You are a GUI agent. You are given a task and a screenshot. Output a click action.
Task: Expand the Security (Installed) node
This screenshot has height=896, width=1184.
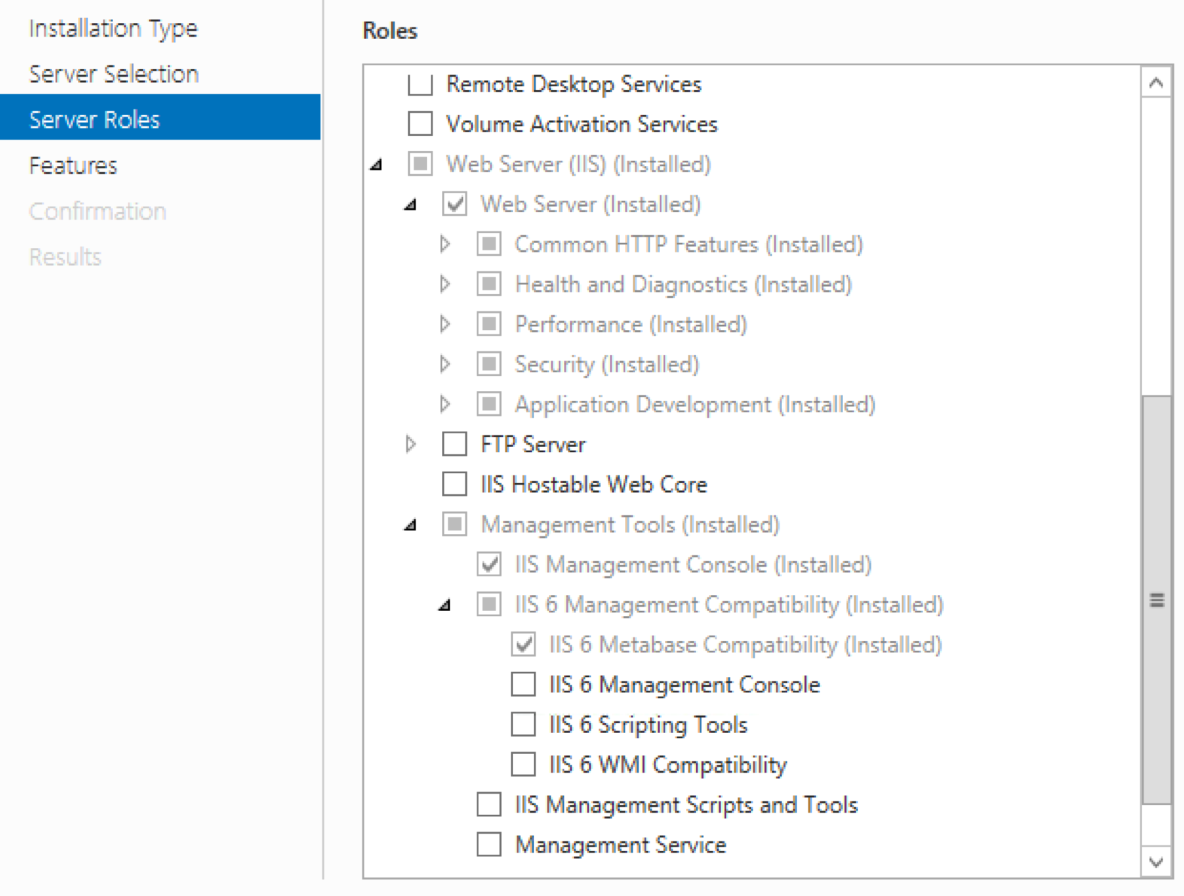(445, 364)
